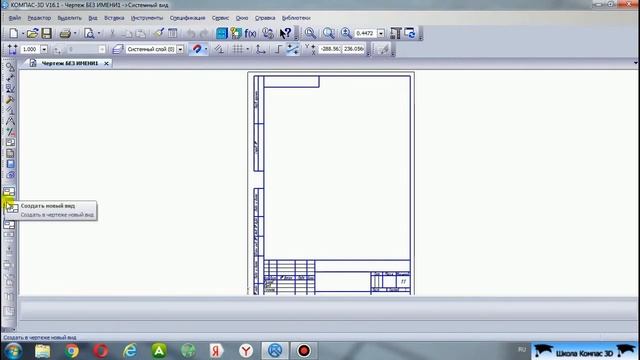Open the Системный слой layer dropdown

pos(180,49)
